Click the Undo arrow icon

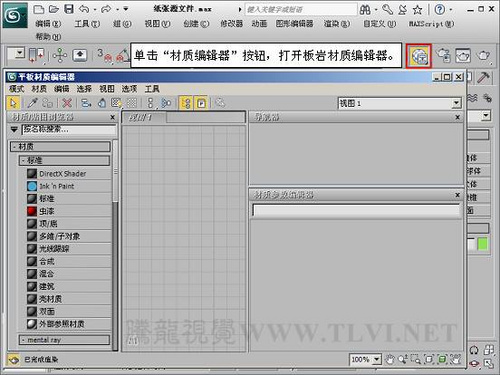(84, 9)
